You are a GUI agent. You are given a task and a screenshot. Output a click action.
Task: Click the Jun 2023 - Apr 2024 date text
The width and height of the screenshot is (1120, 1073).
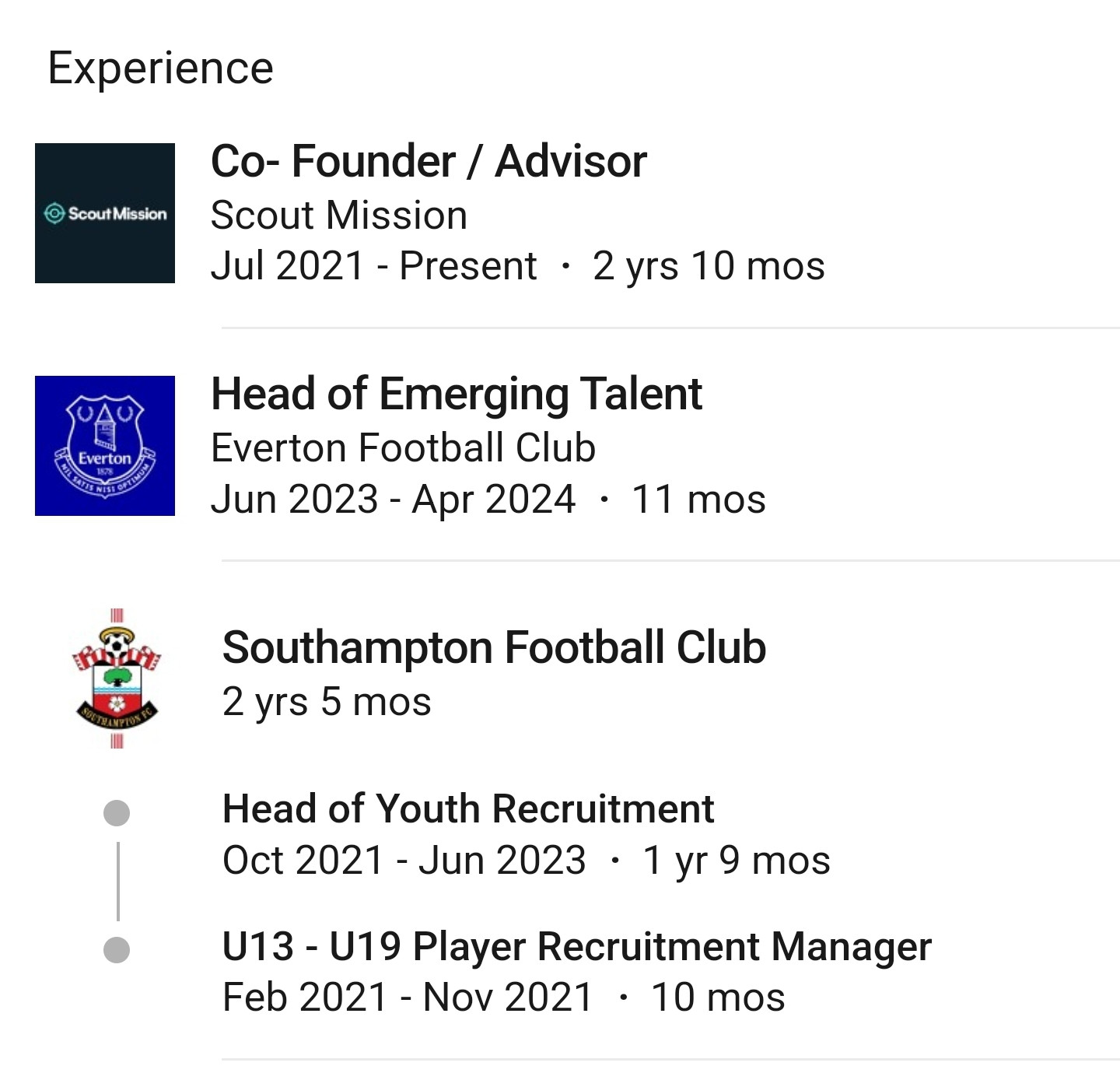392,500
